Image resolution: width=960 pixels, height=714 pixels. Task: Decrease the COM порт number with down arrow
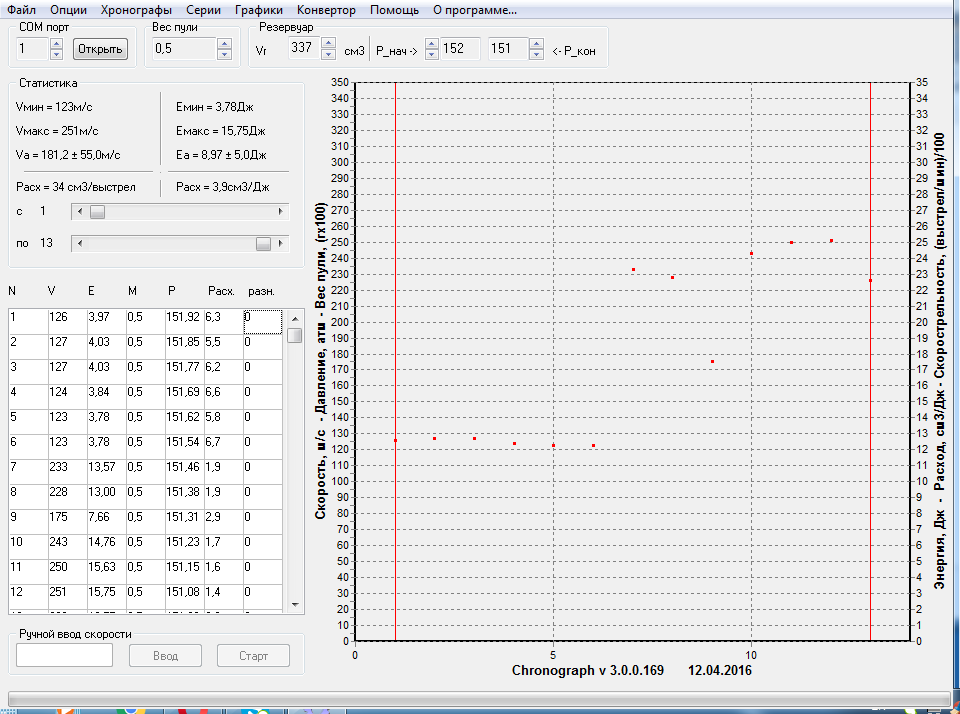click(x=56, y=54)
